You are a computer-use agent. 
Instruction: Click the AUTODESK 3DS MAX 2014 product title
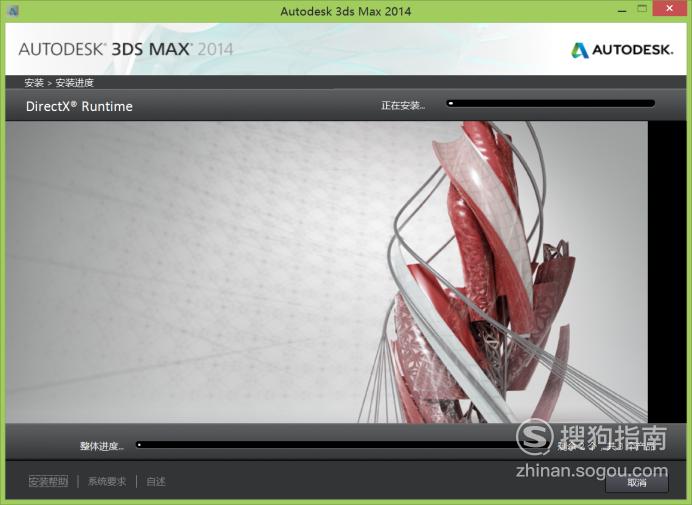[x=126, y=49]
